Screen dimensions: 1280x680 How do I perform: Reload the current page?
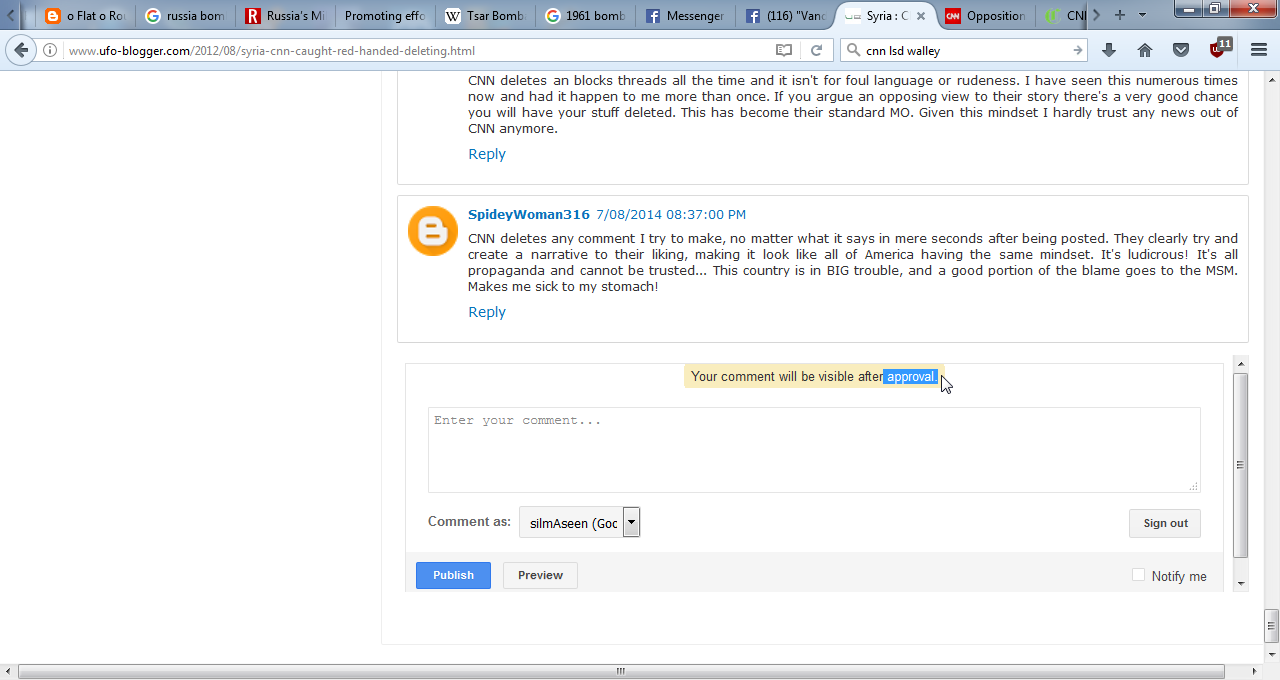[816, 50]
